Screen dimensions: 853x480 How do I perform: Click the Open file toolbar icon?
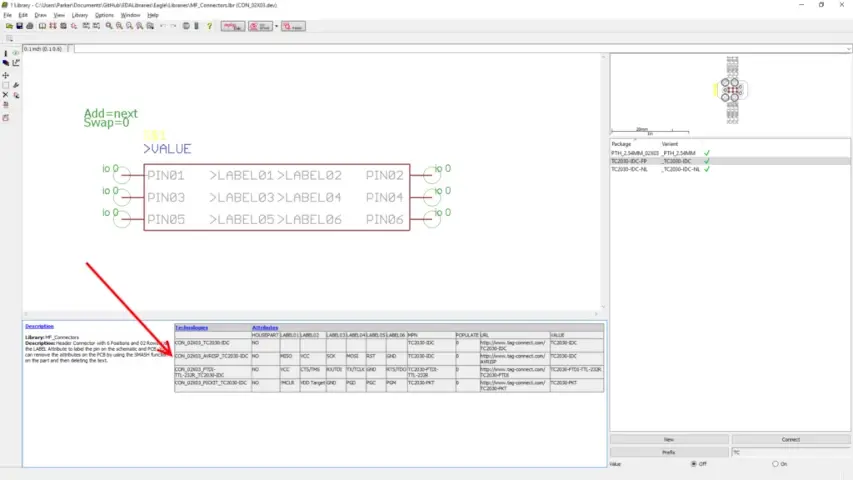click(x=8, y=26)
